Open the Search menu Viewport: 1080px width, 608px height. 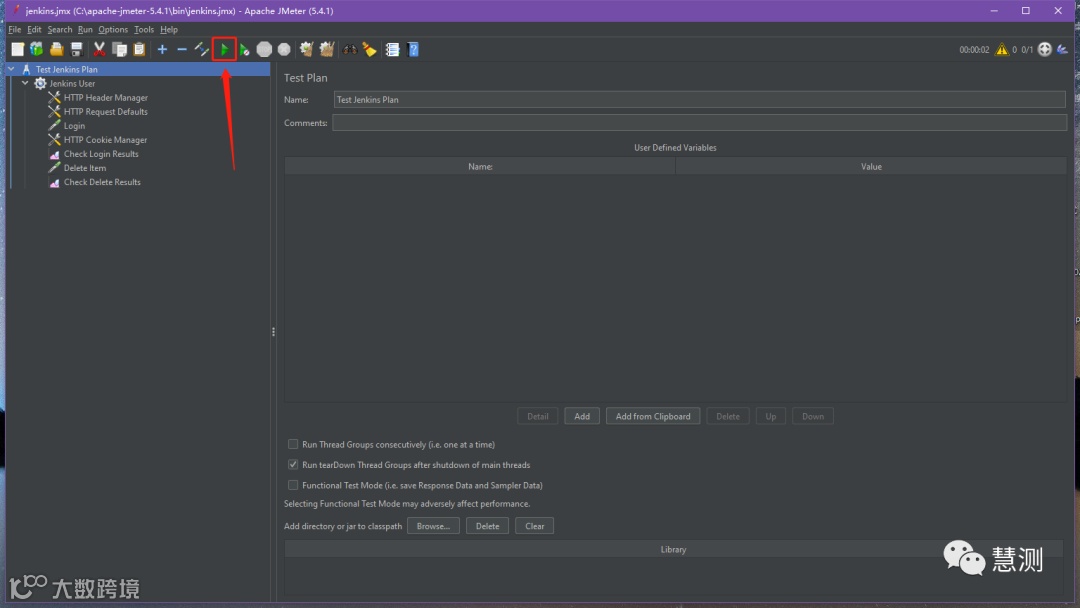click(60, 30)
